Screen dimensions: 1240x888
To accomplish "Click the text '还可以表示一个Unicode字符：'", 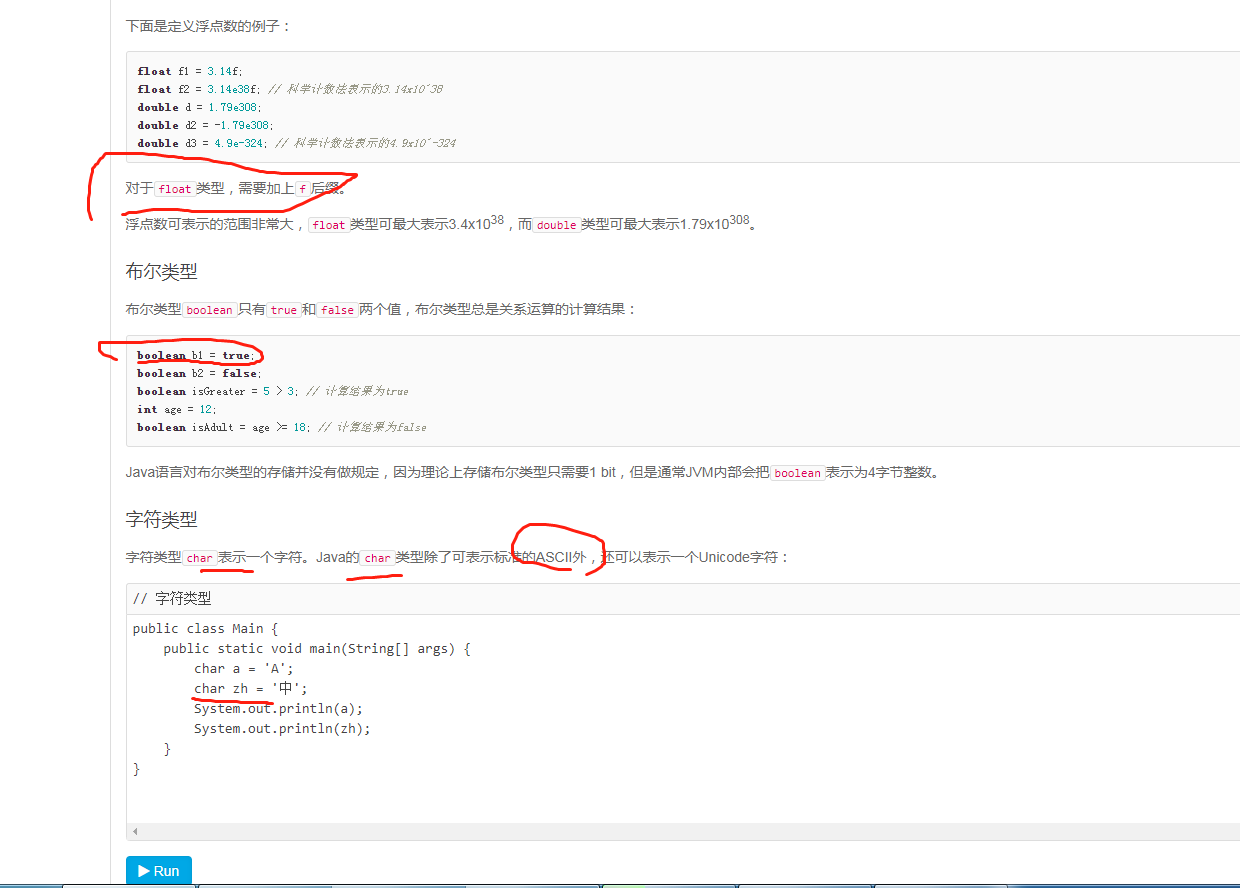I will click(x=695, y=557).
